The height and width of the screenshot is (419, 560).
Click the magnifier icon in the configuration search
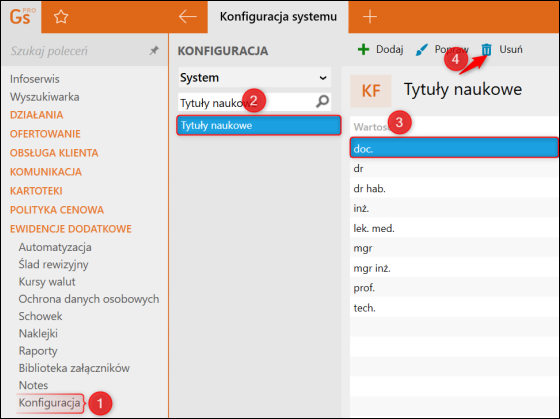point(322,101)
